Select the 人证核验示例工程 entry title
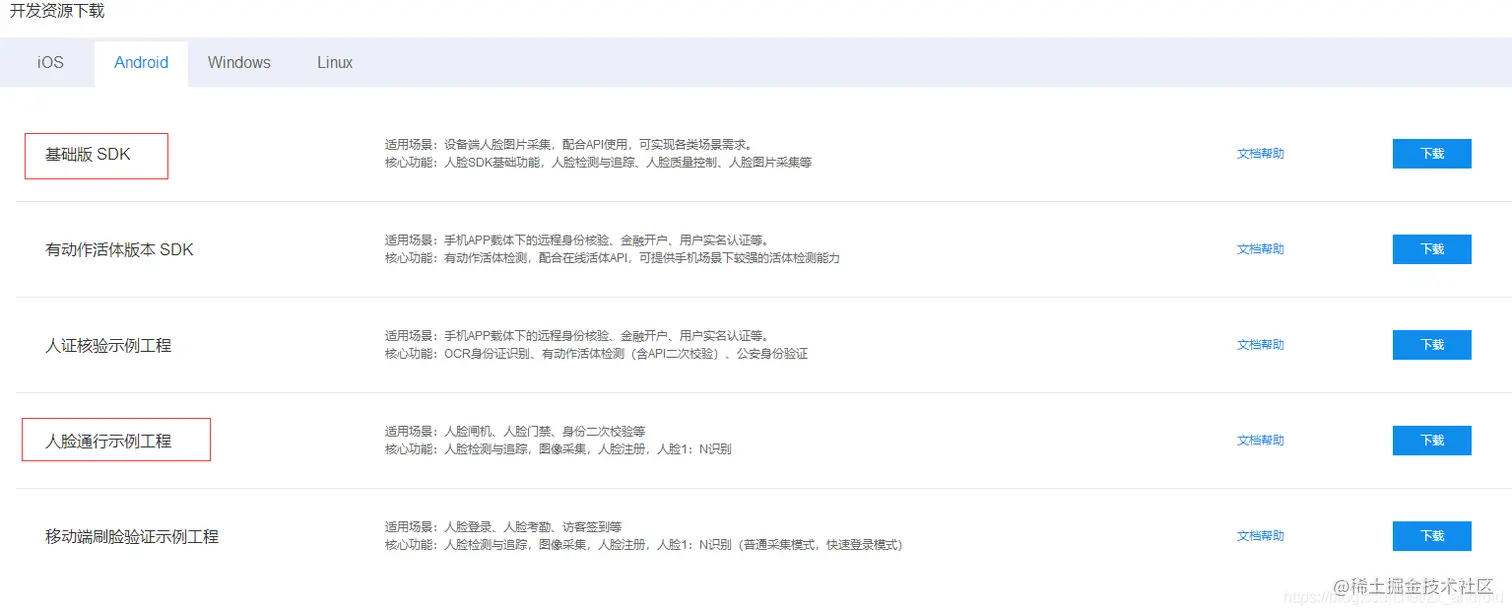This screenshot has height=615, width=1512. tap(109, 344)
